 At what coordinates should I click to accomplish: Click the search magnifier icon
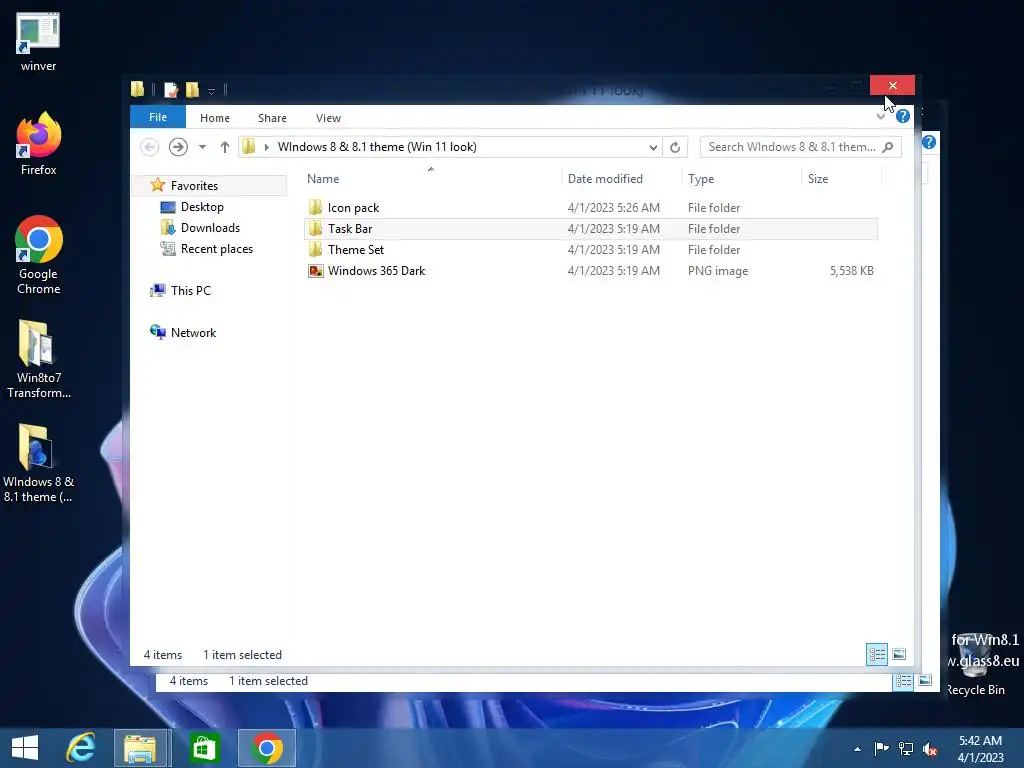888,147
